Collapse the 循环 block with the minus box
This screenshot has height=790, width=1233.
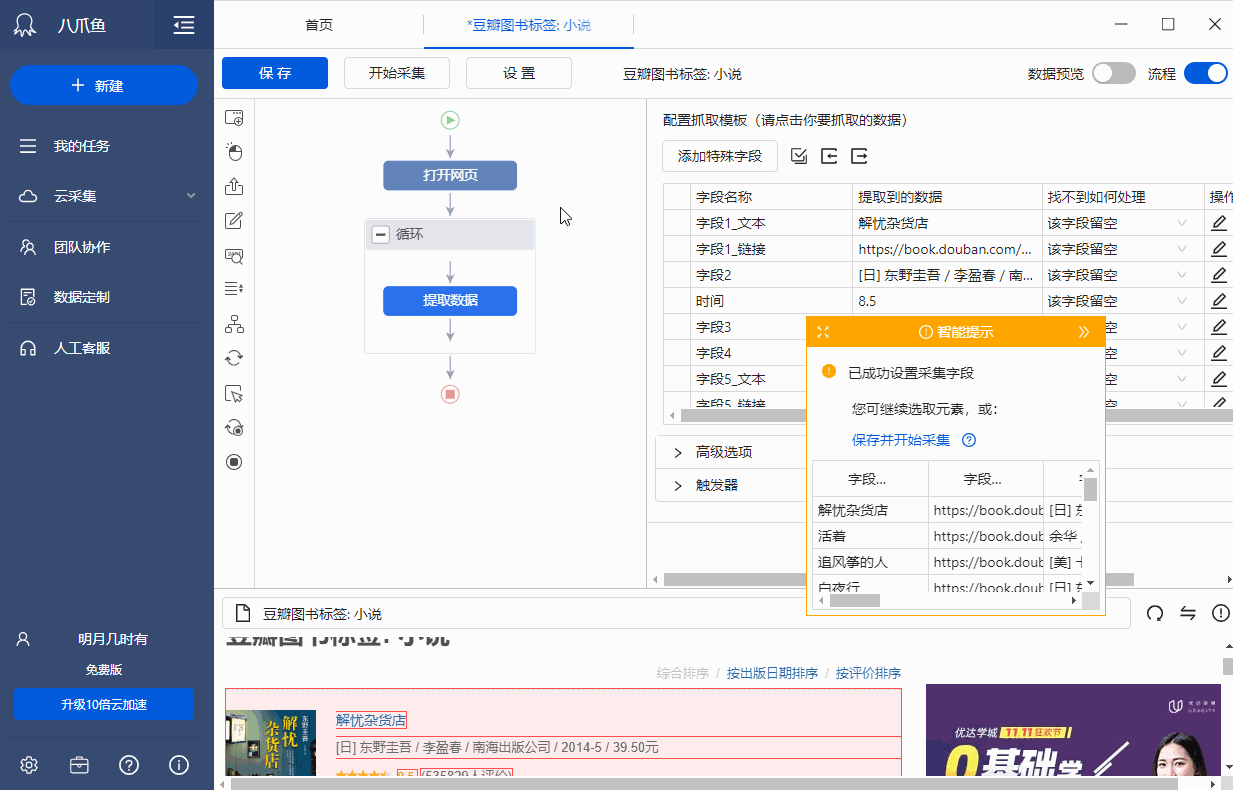[x=380, y=234]
